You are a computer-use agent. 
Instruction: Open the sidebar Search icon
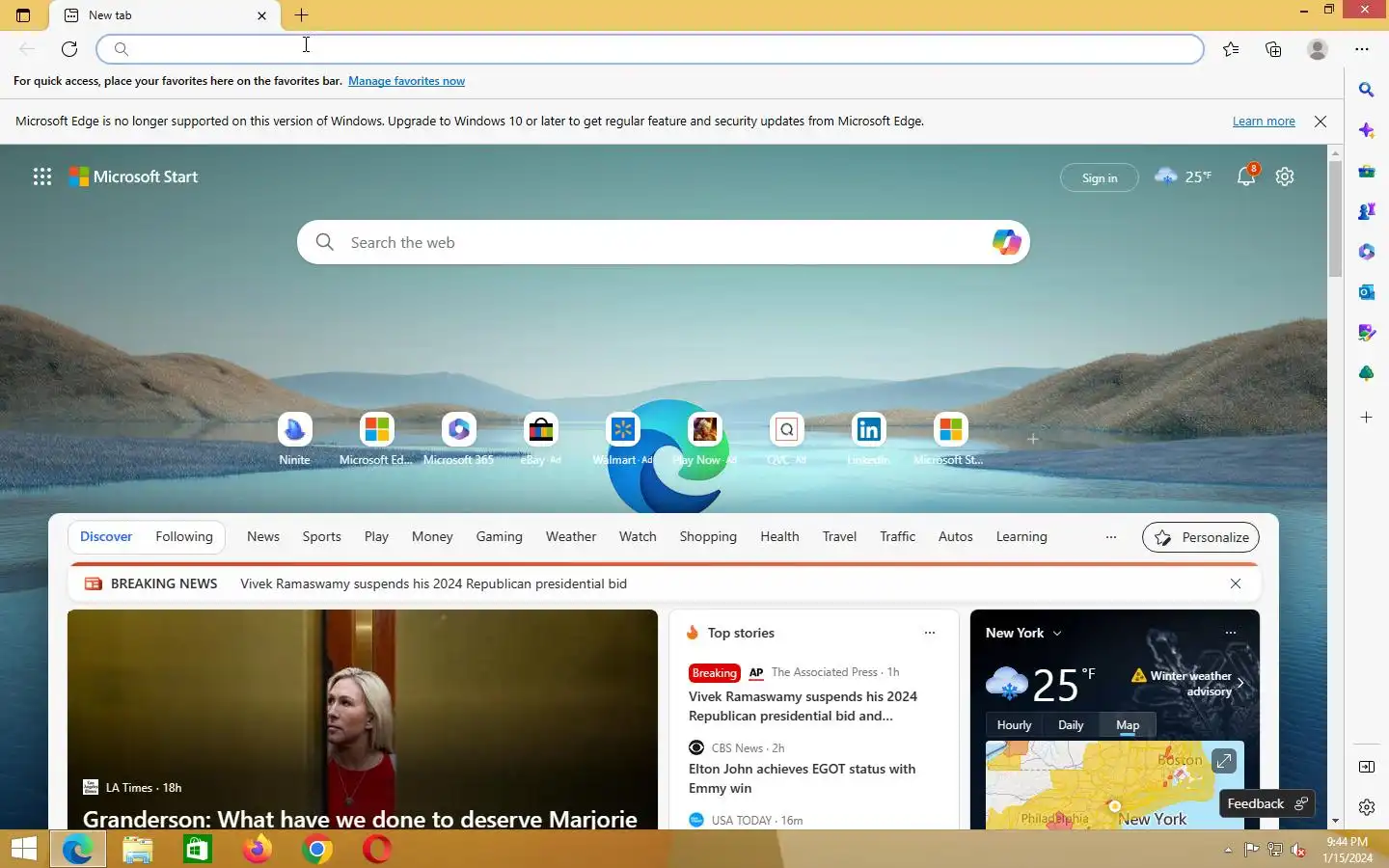click(x=1367, y=90)
